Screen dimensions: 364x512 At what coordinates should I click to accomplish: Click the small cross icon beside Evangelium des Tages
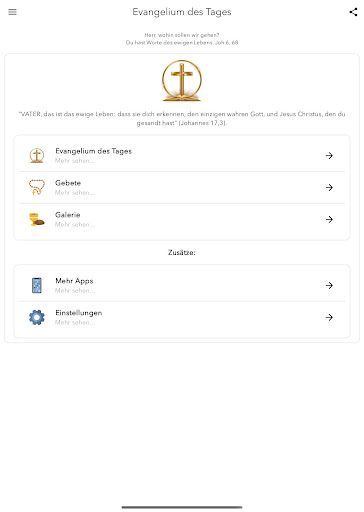pyautogui.click(x=37, y=155)
